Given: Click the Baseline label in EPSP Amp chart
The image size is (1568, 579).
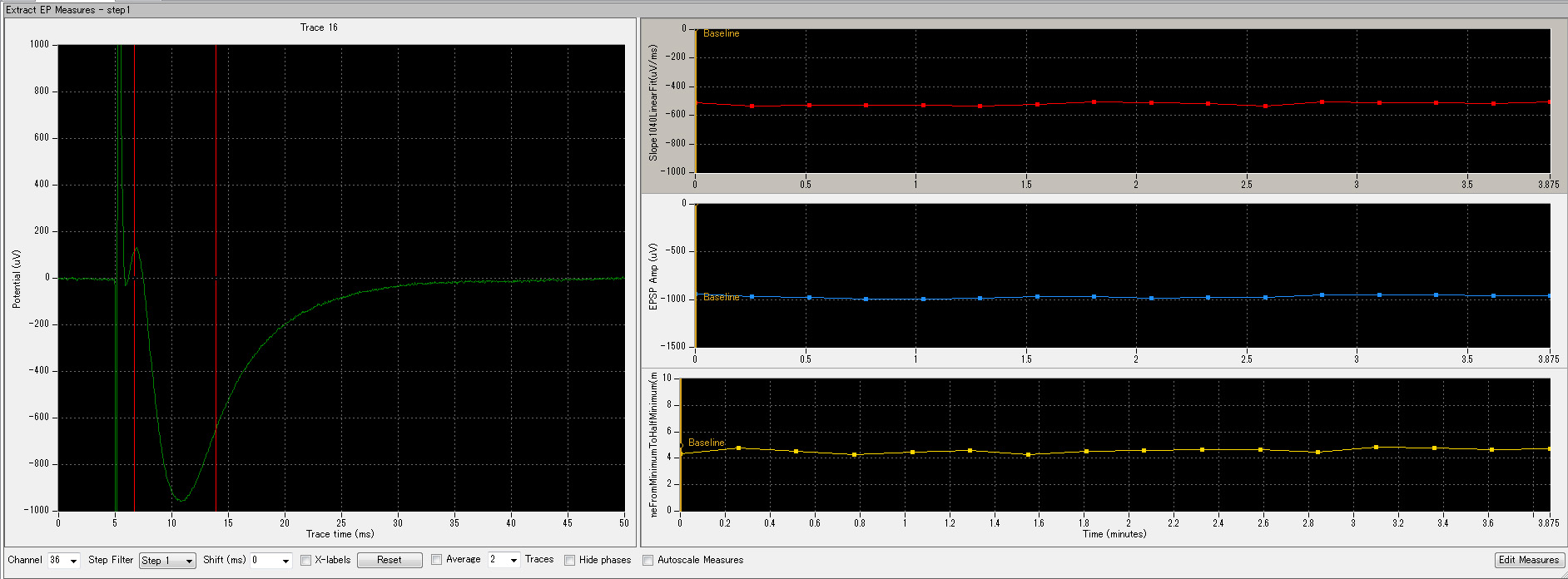Looking at the screenshot, I should [721, 297].
